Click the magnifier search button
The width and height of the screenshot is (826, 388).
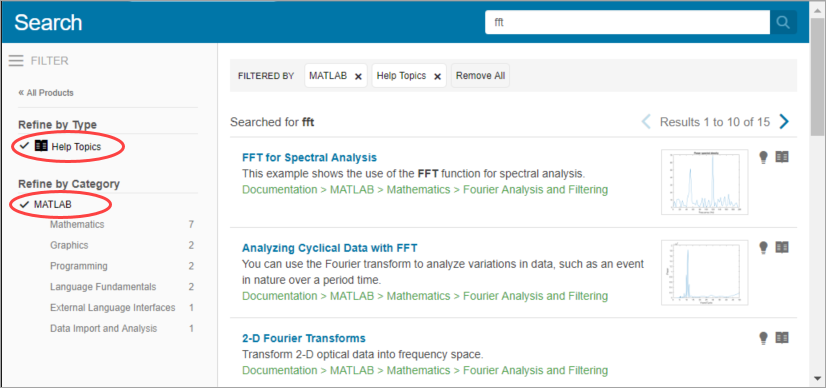pos(783,23)
